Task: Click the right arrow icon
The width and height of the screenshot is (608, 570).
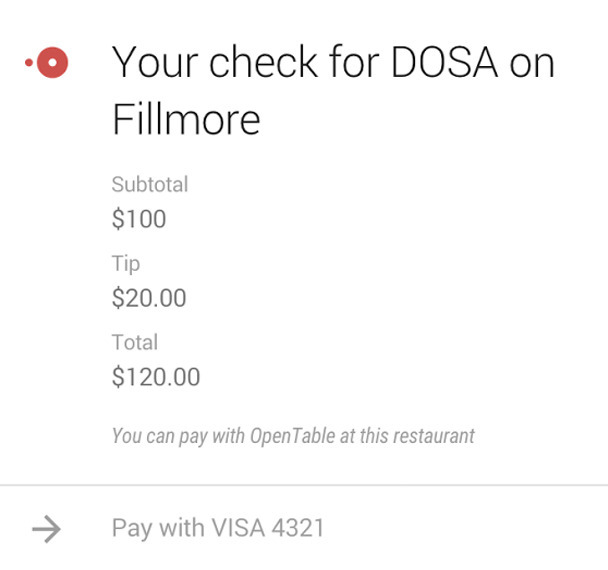Action: 46,529
